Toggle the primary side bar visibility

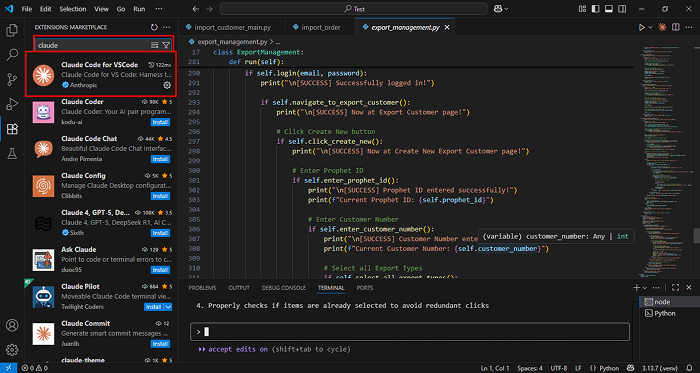[x=595, y=9]
